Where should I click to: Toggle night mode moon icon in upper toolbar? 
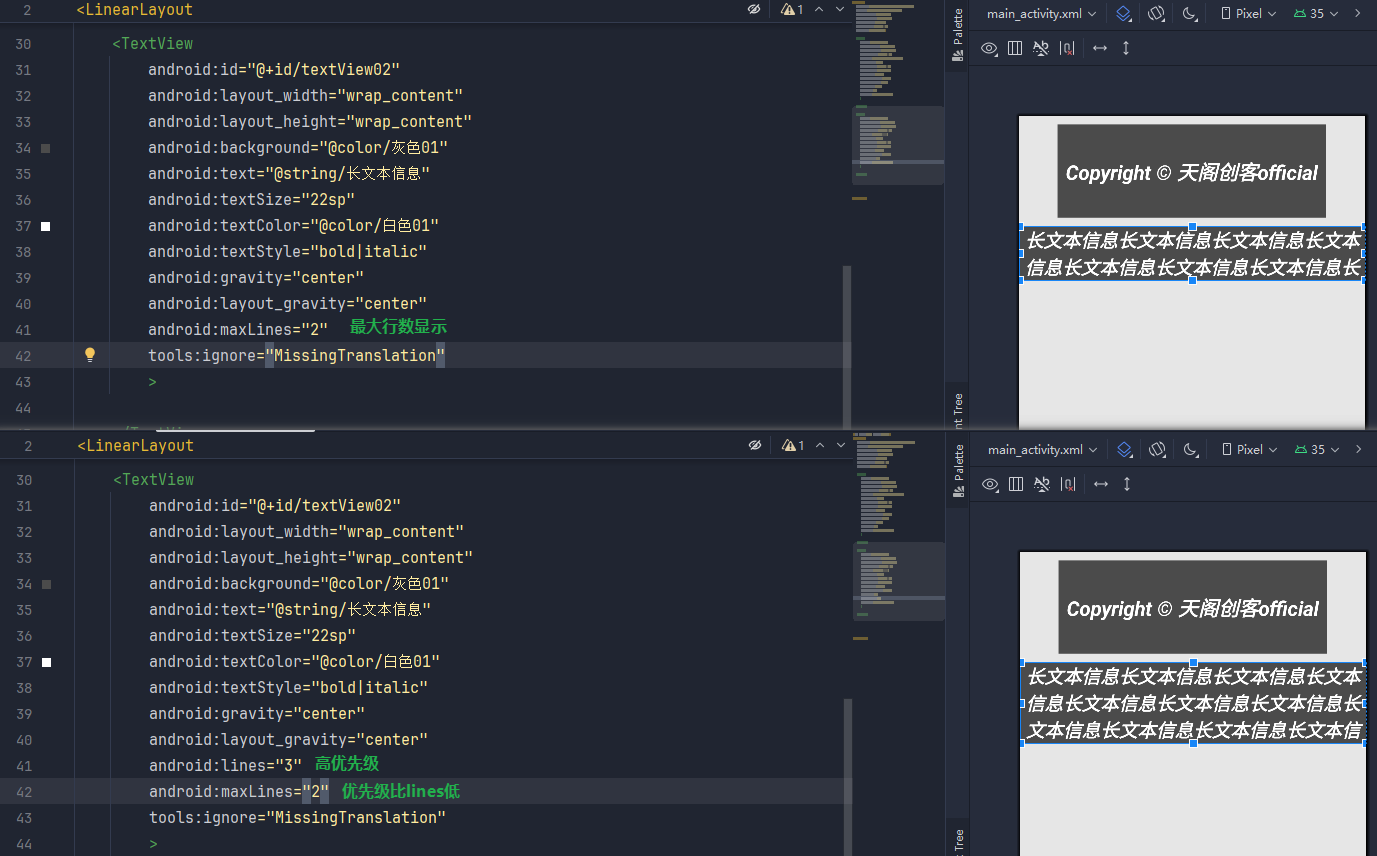click(1190, 14)
